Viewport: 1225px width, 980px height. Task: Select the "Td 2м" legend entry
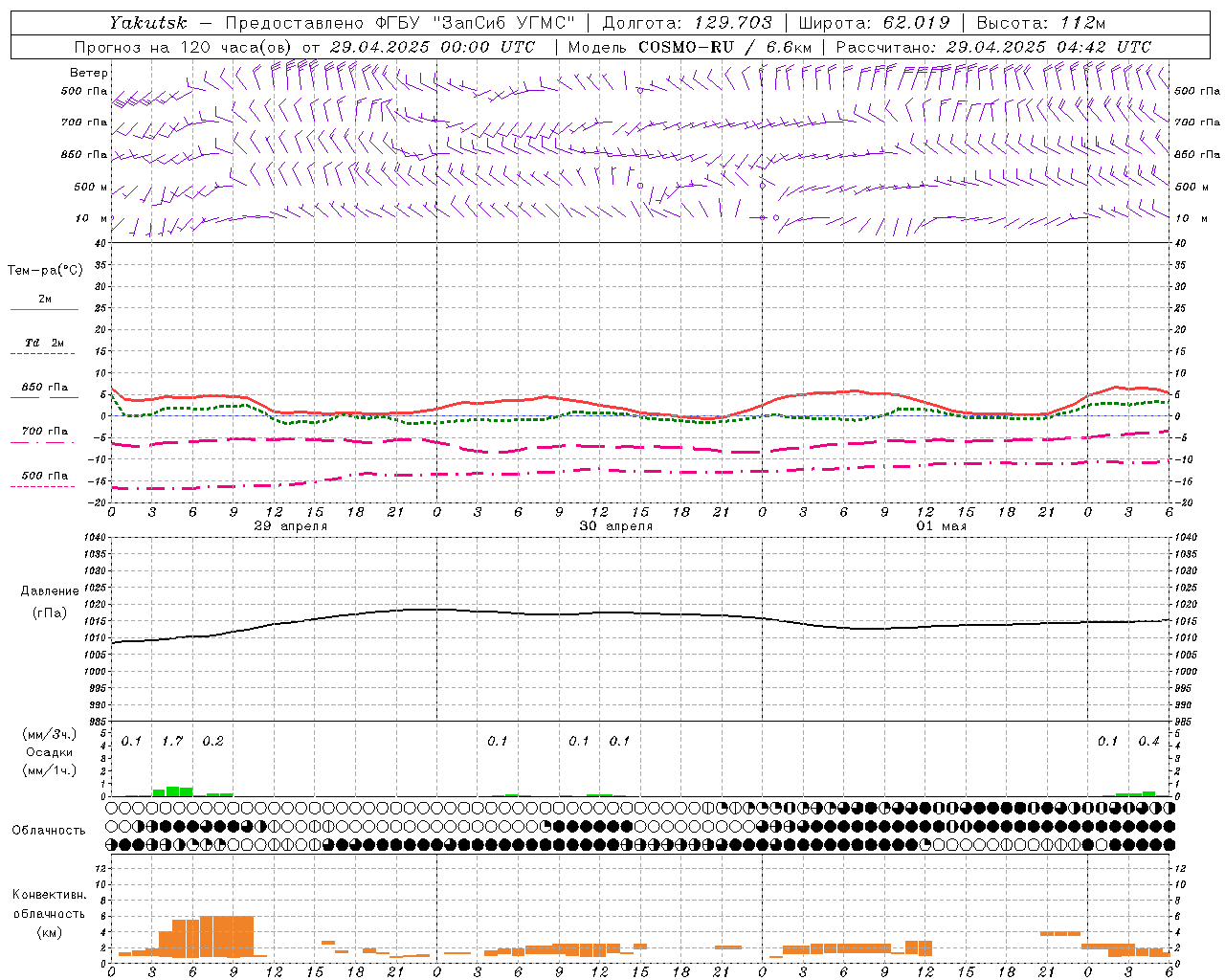[x=45, y=343]
